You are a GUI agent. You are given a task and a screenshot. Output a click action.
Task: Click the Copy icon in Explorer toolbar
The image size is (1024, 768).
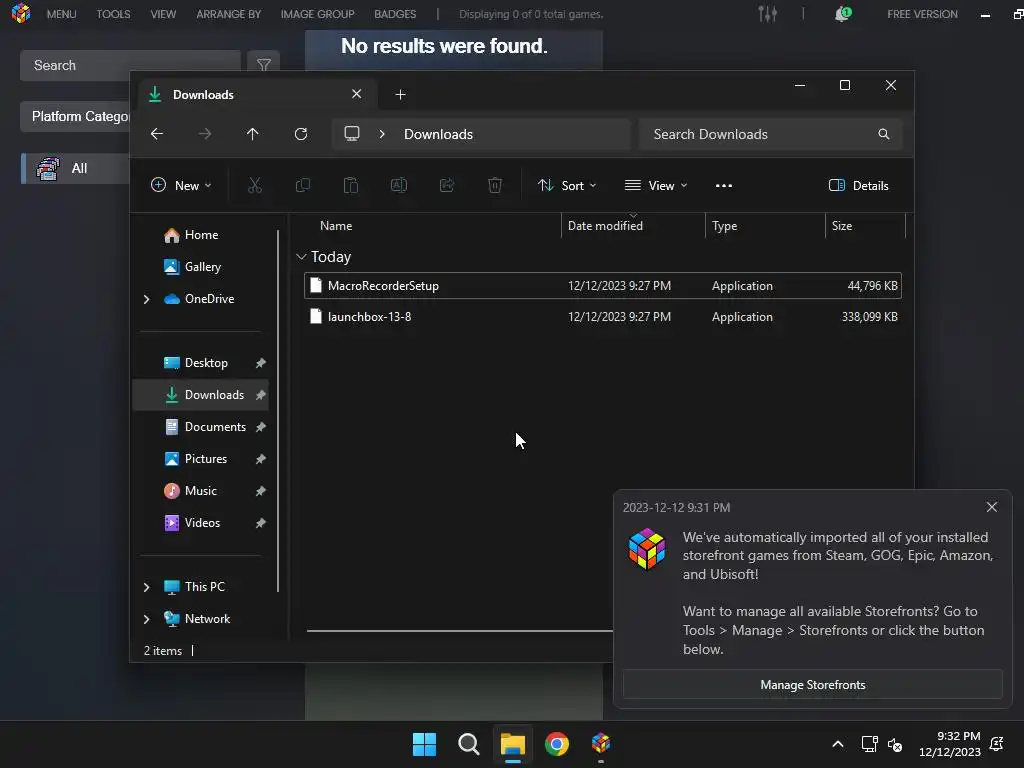coord(302,185)
